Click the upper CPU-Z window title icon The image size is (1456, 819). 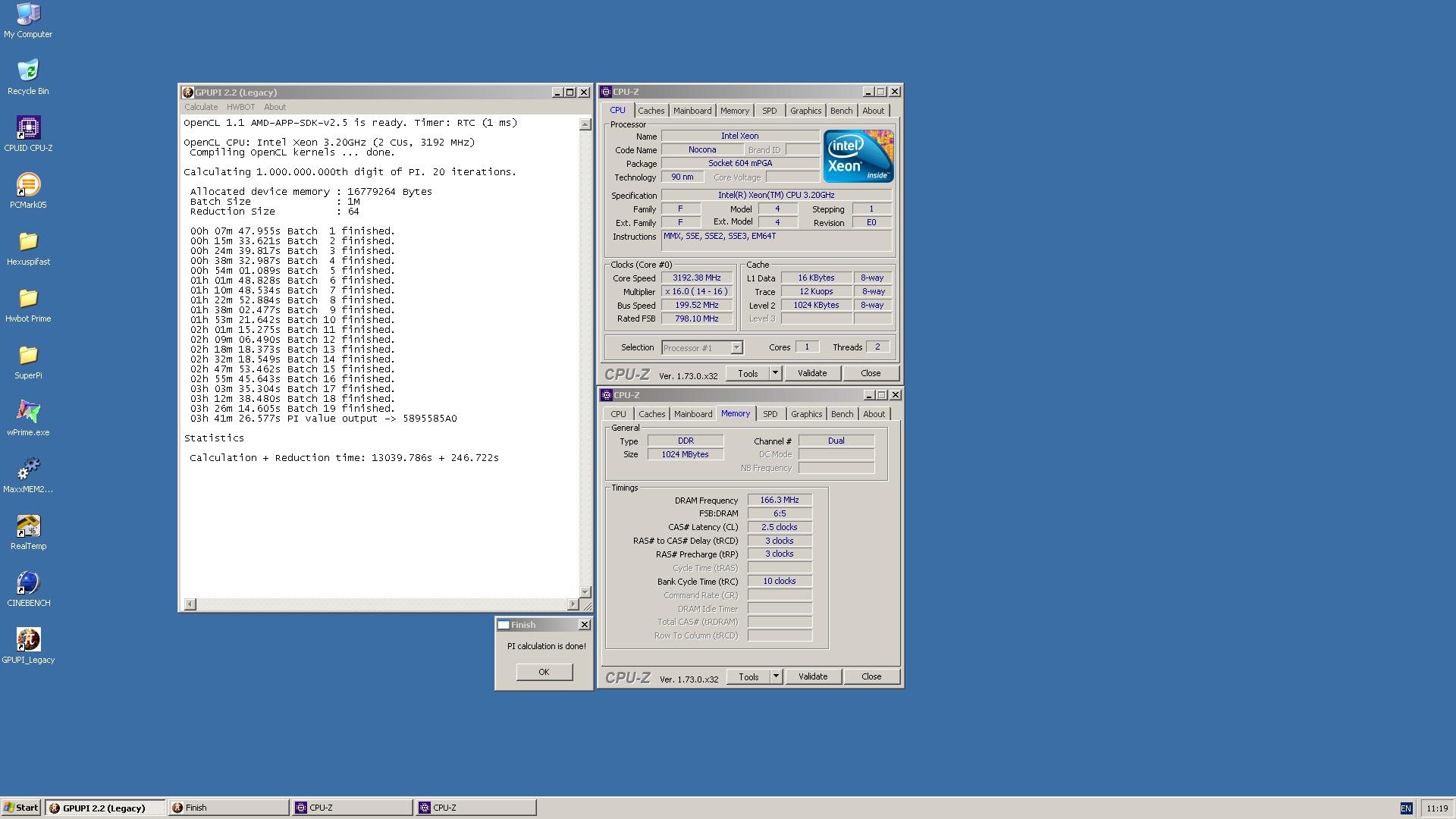pos(606,92)
